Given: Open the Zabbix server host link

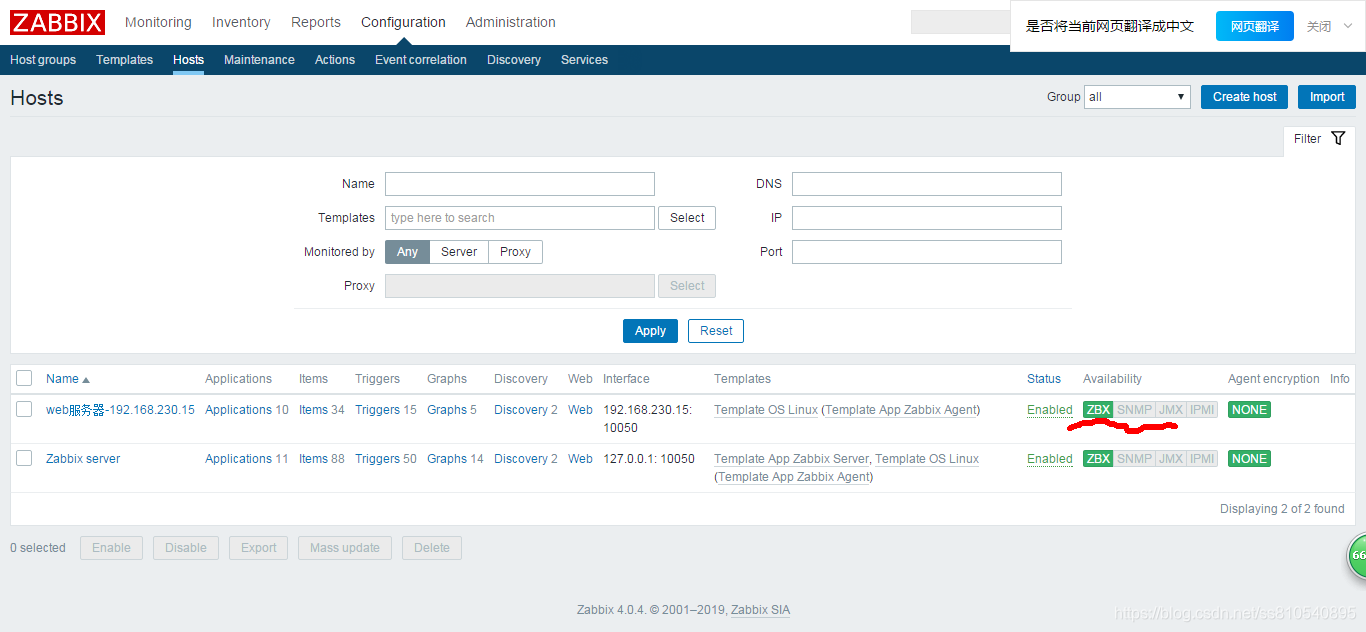Looking at the screenshot, I should point(83,459).
